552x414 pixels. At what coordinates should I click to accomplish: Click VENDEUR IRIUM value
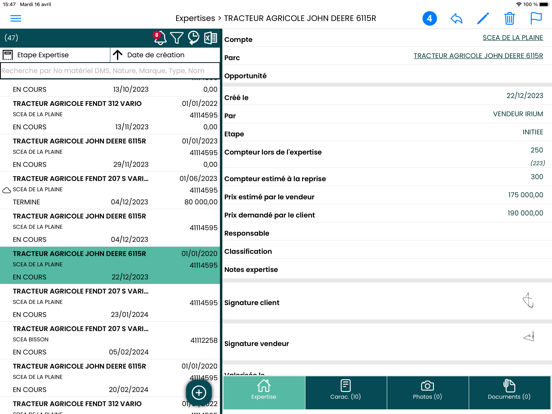coord(518,114)
